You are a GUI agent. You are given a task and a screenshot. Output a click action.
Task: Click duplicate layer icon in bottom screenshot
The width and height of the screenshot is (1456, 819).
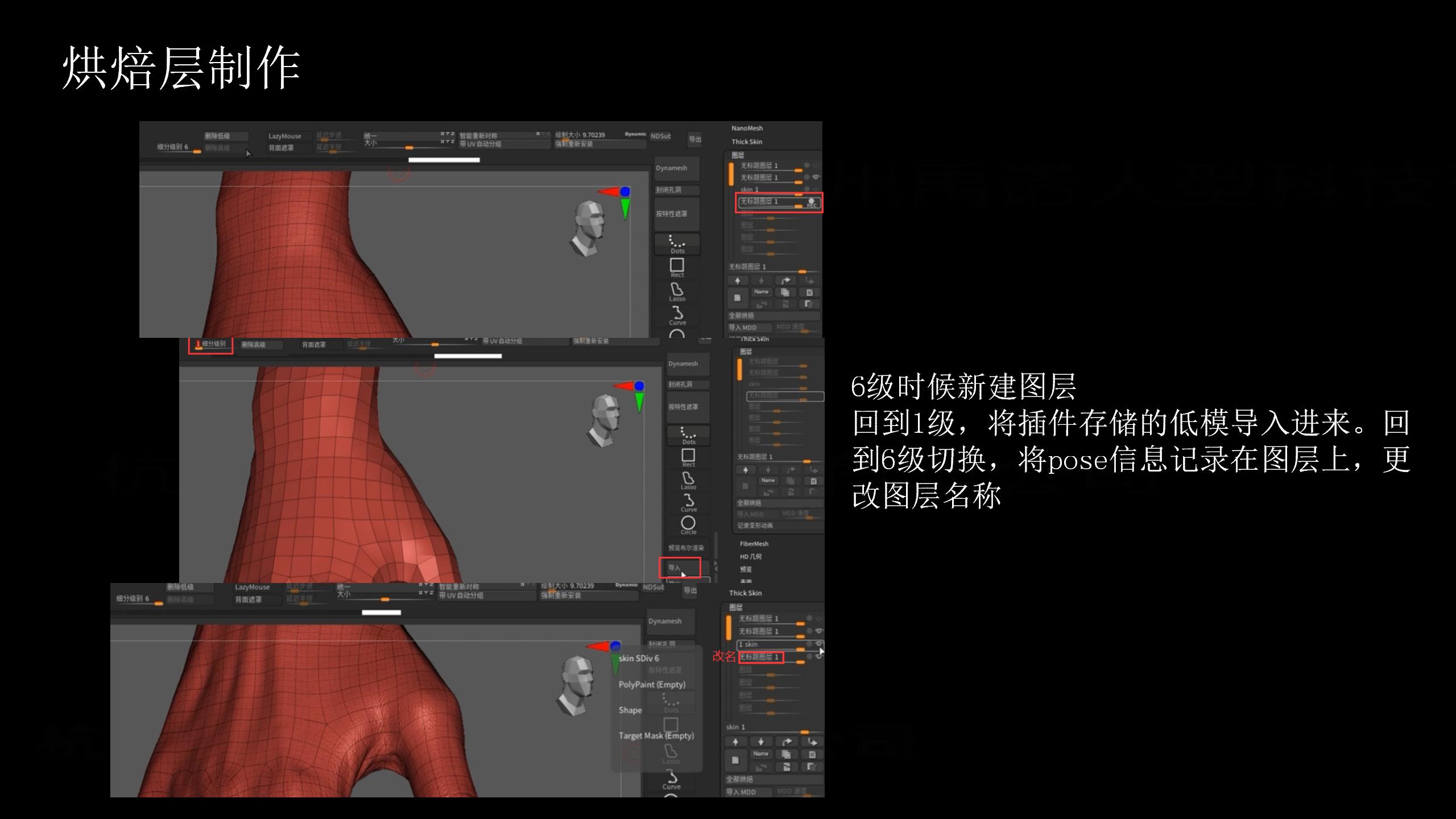point(786,754)
